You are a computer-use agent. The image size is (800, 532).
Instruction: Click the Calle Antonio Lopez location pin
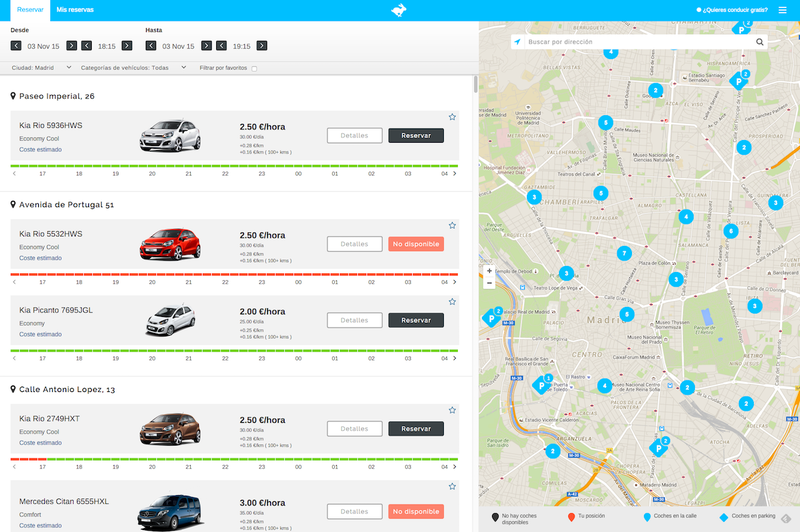[x=13, y=389]
